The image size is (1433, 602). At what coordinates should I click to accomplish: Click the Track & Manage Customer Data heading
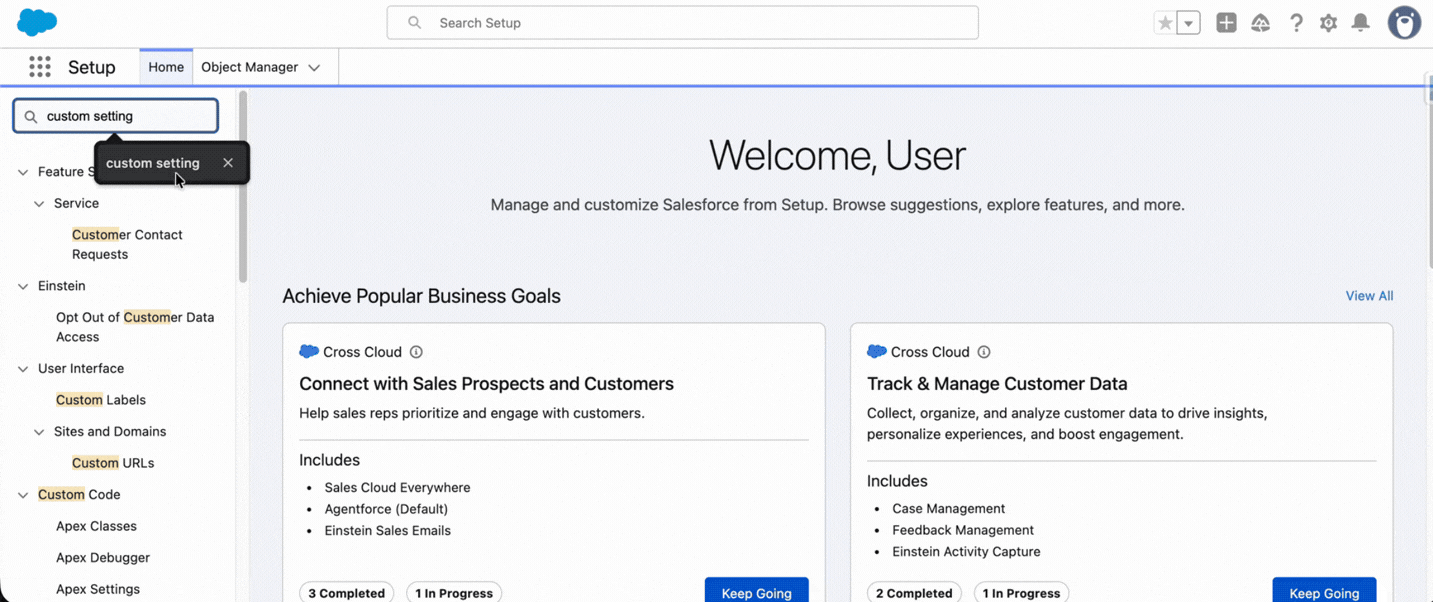click(997, 384)
